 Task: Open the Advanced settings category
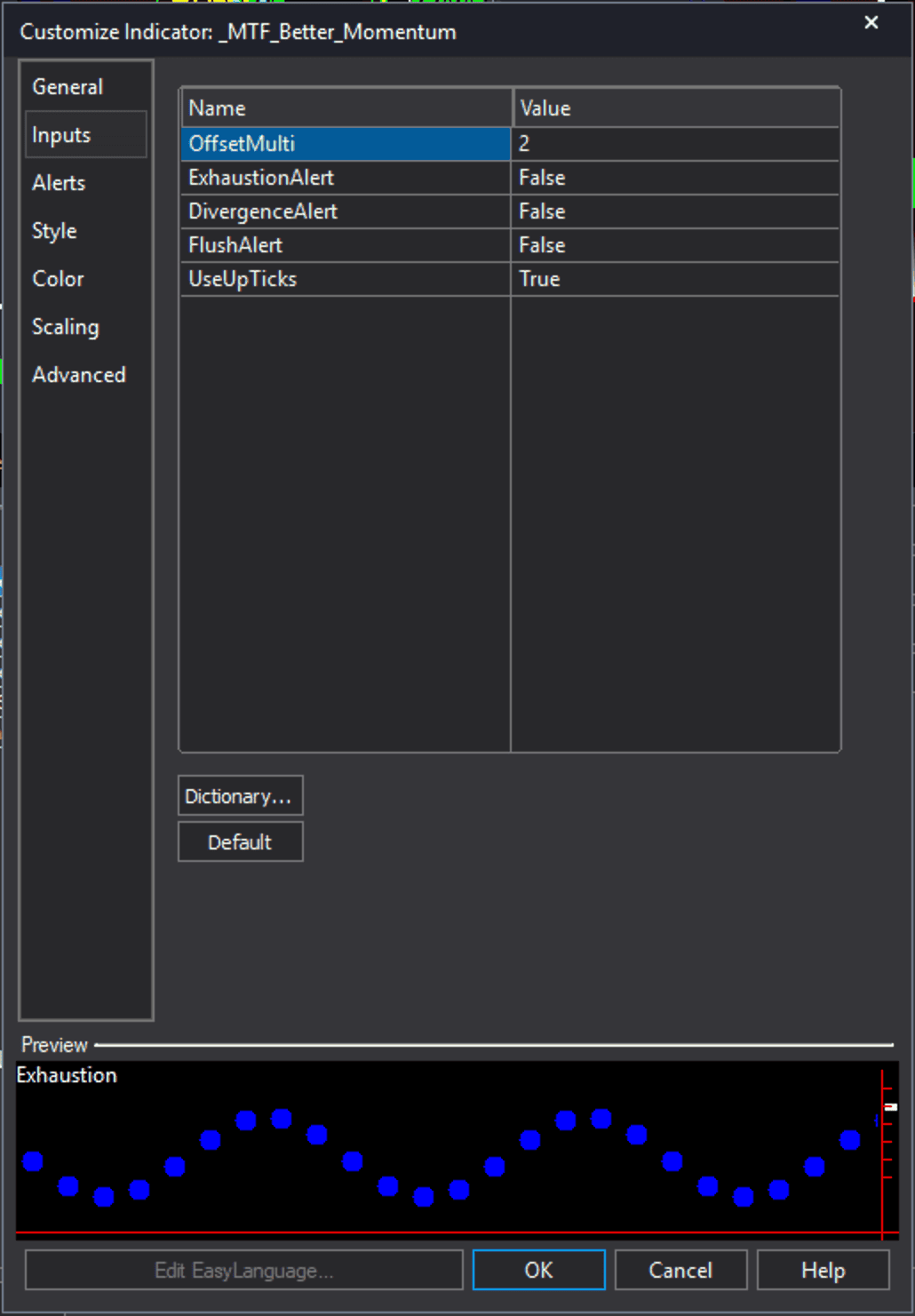pos(79,374)
